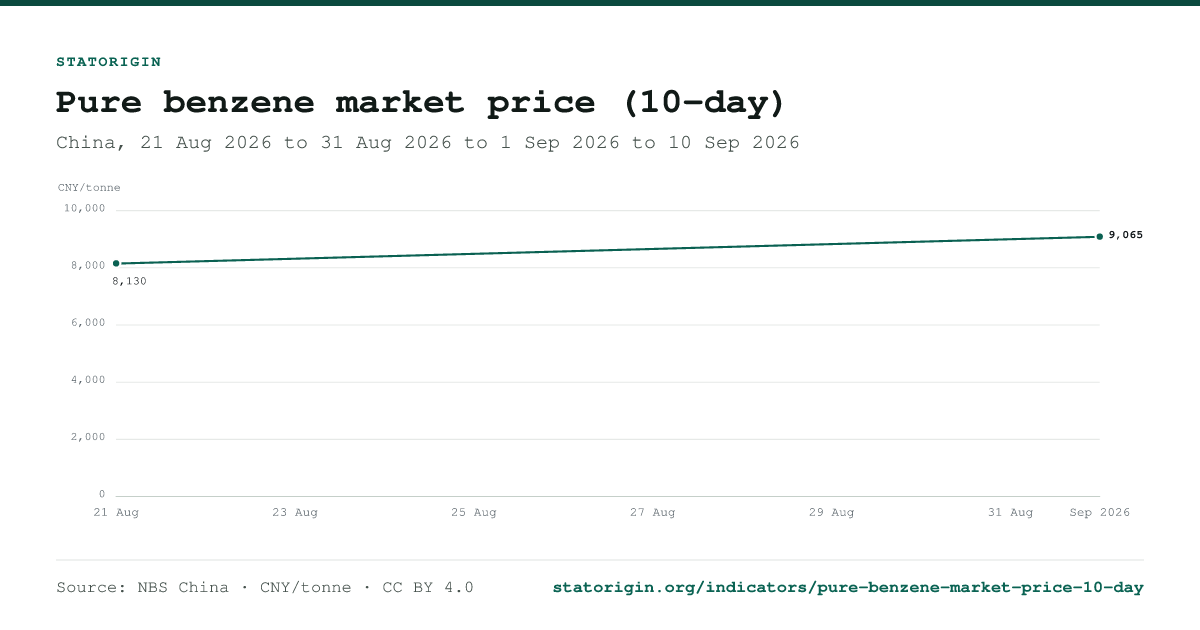Click the 10,000 y-axis gridline label
The image size is (1200, 630).
click(x=85, y=208)
